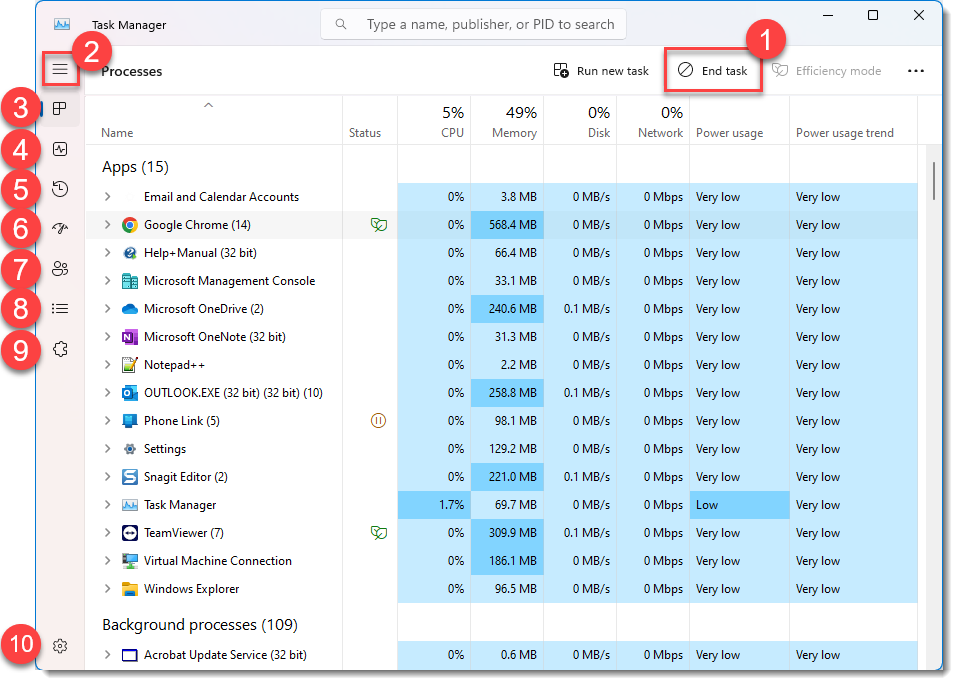Image resolution: width=958 pixels, height=685 pixels.
Task: Open the Startup apps view
Action: (60, 228)
